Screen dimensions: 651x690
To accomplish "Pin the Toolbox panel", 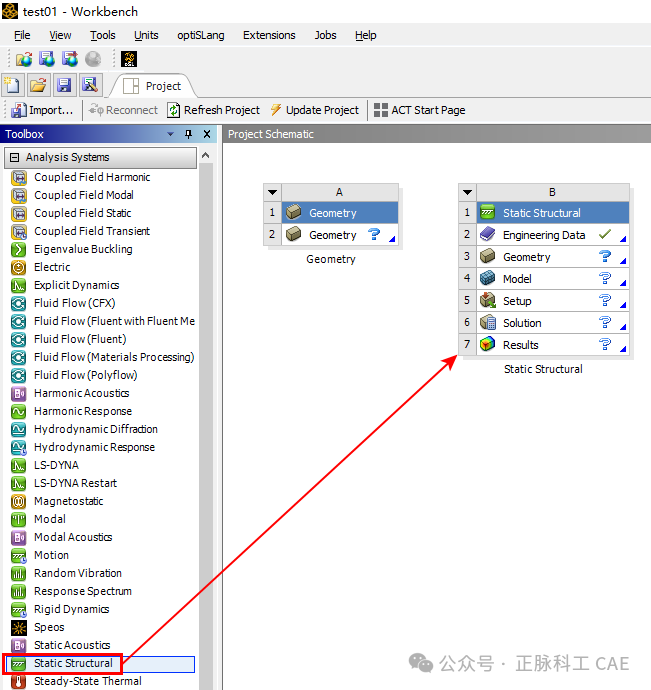I will 188,134.
